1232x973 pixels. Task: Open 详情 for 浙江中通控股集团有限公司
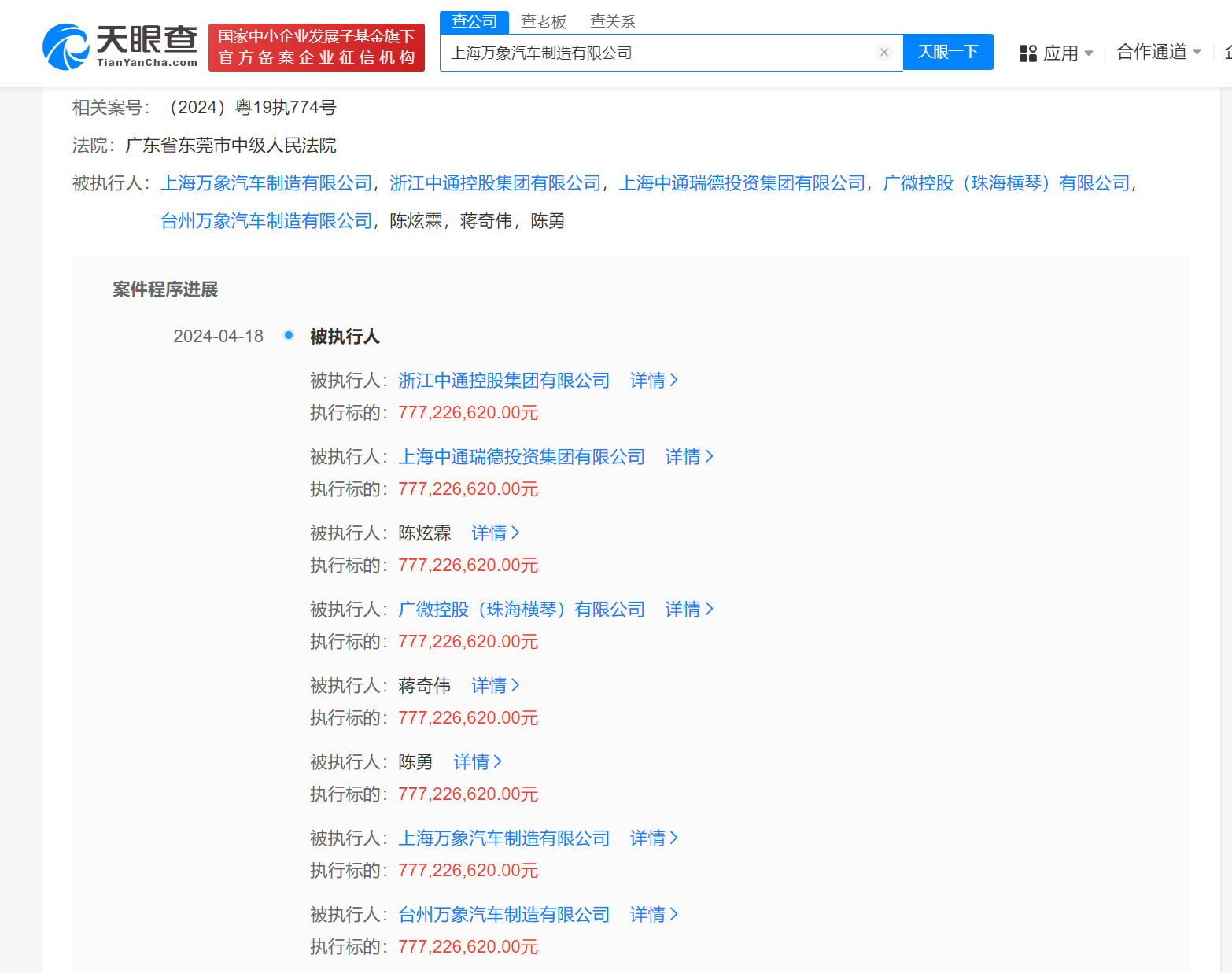[x=653, y=381]
